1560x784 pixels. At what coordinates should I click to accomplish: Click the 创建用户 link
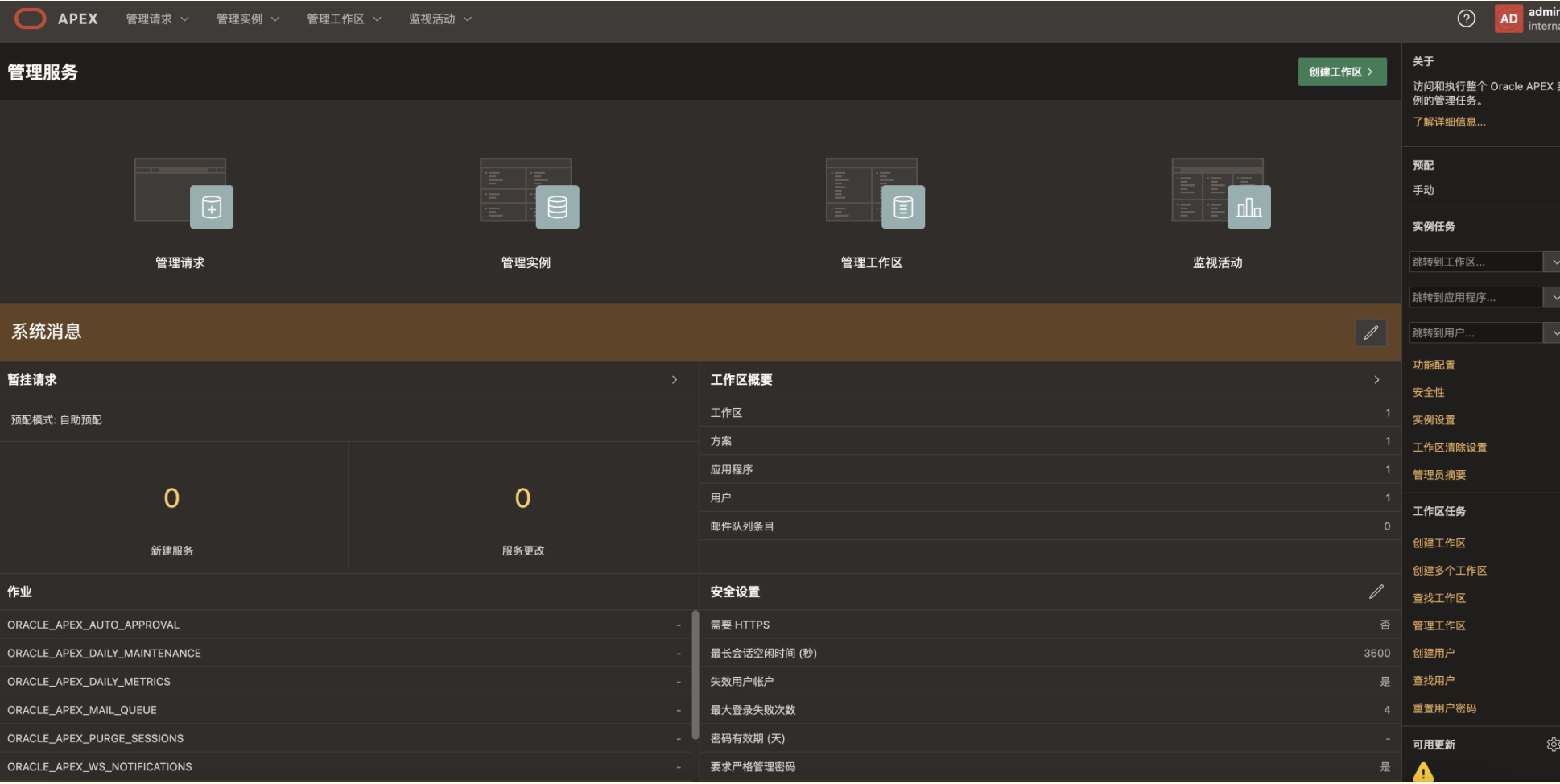[1434, 653]
